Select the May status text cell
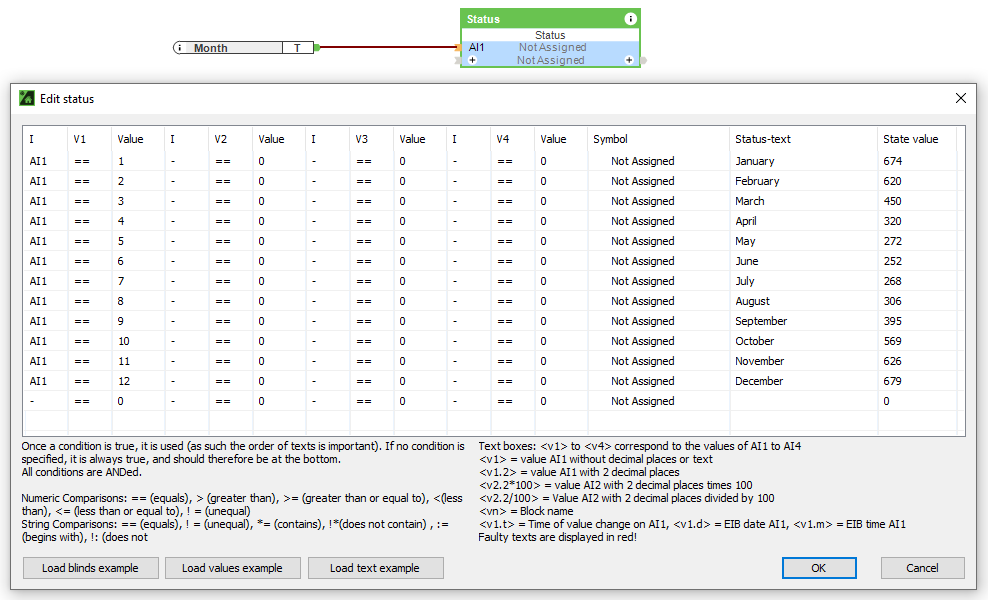988x600 pixels. click(x=803, y=241)
